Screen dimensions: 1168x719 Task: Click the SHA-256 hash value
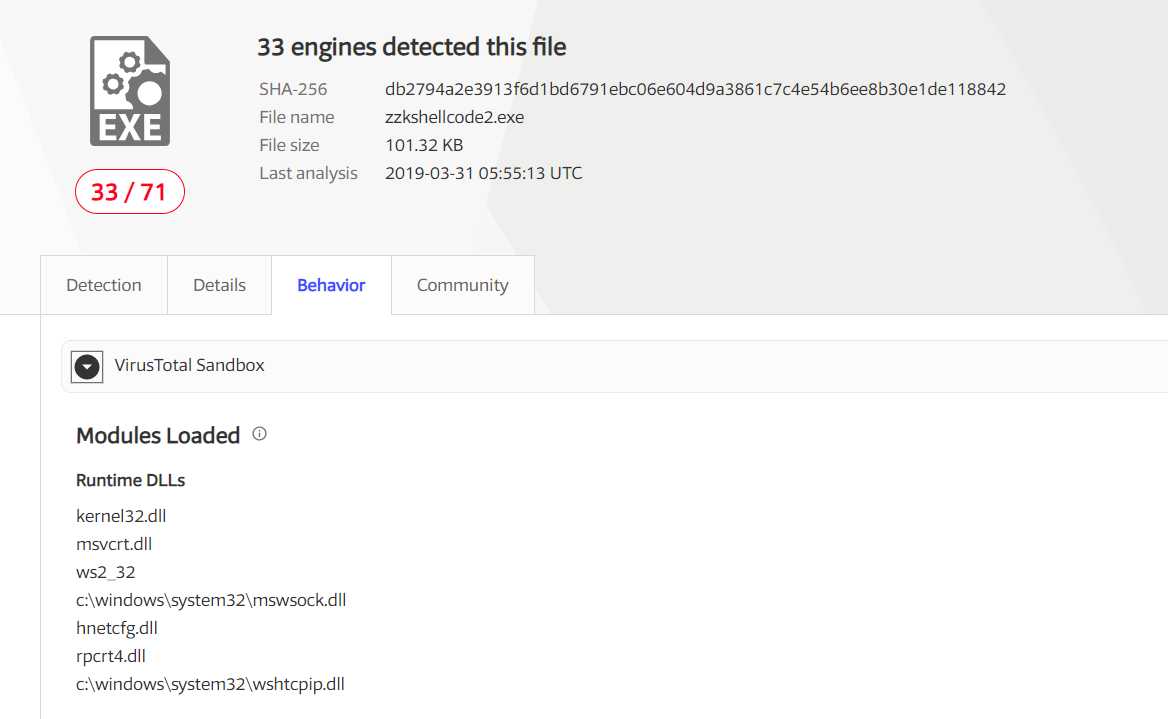[695, 89]
